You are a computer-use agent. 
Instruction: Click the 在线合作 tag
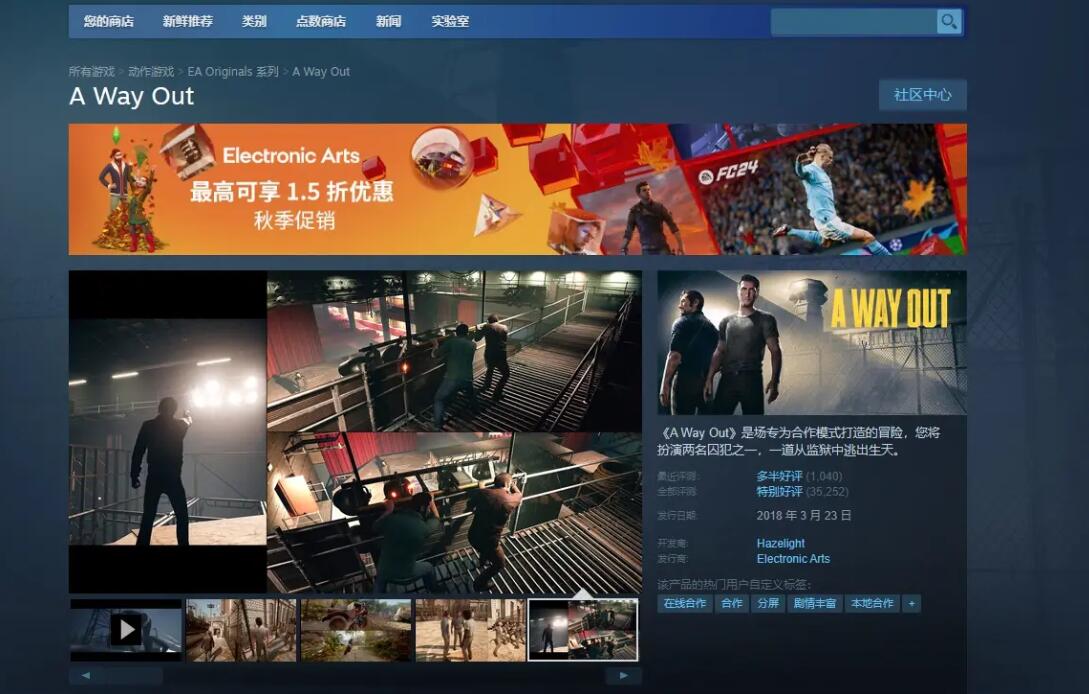(x=685, y=604)
